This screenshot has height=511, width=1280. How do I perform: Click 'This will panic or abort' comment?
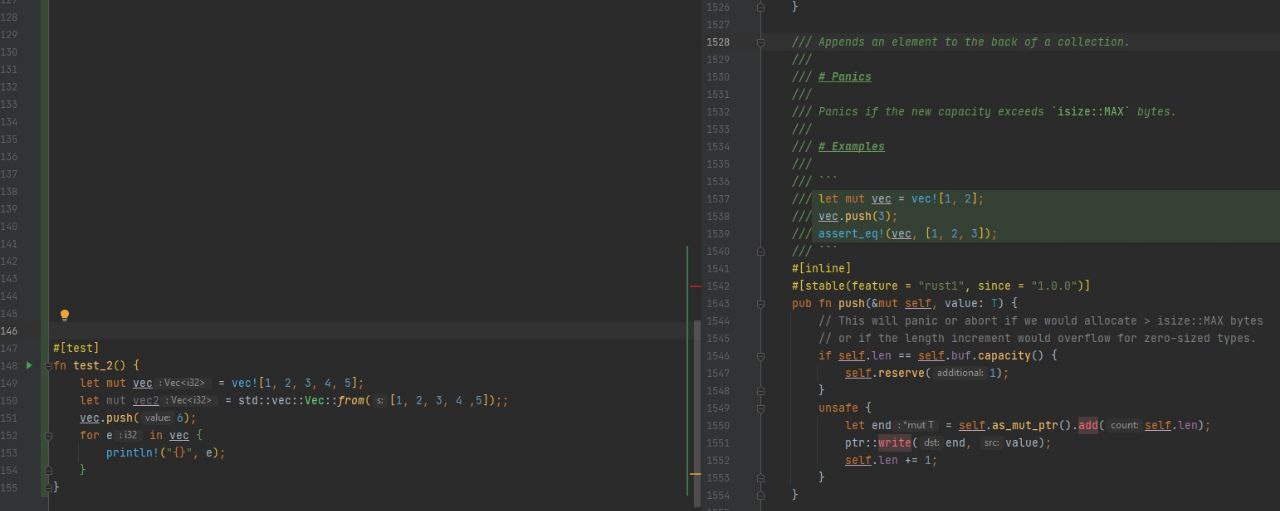pos(1041,321)
